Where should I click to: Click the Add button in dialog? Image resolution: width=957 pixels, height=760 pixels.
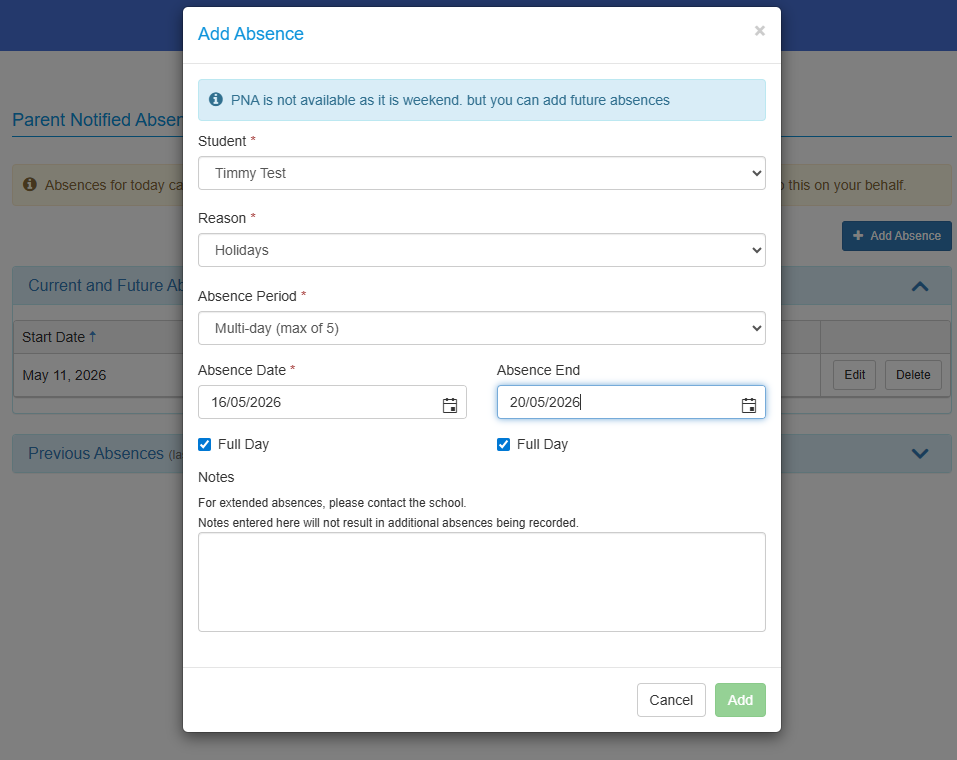(x=740, y=700)
